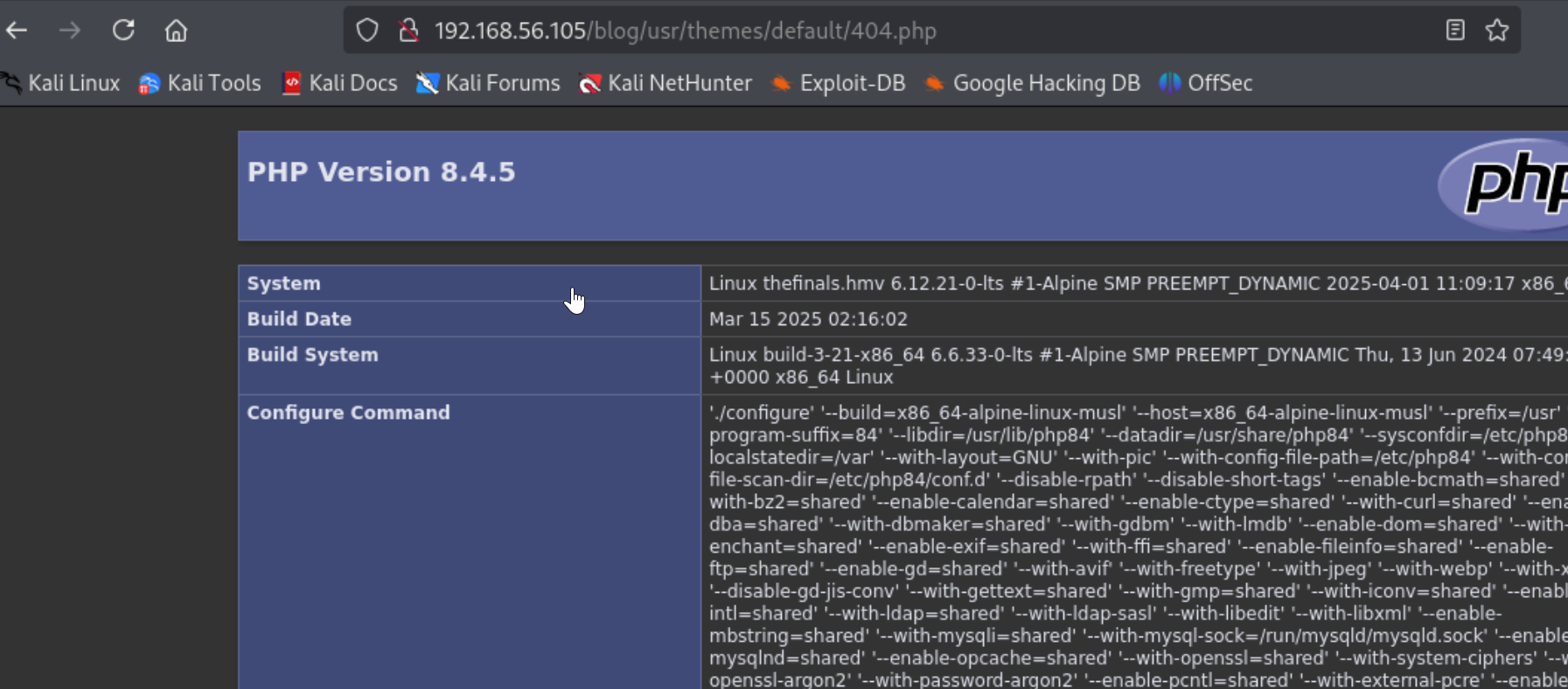Open the Firefox home page

click(176, 31)
